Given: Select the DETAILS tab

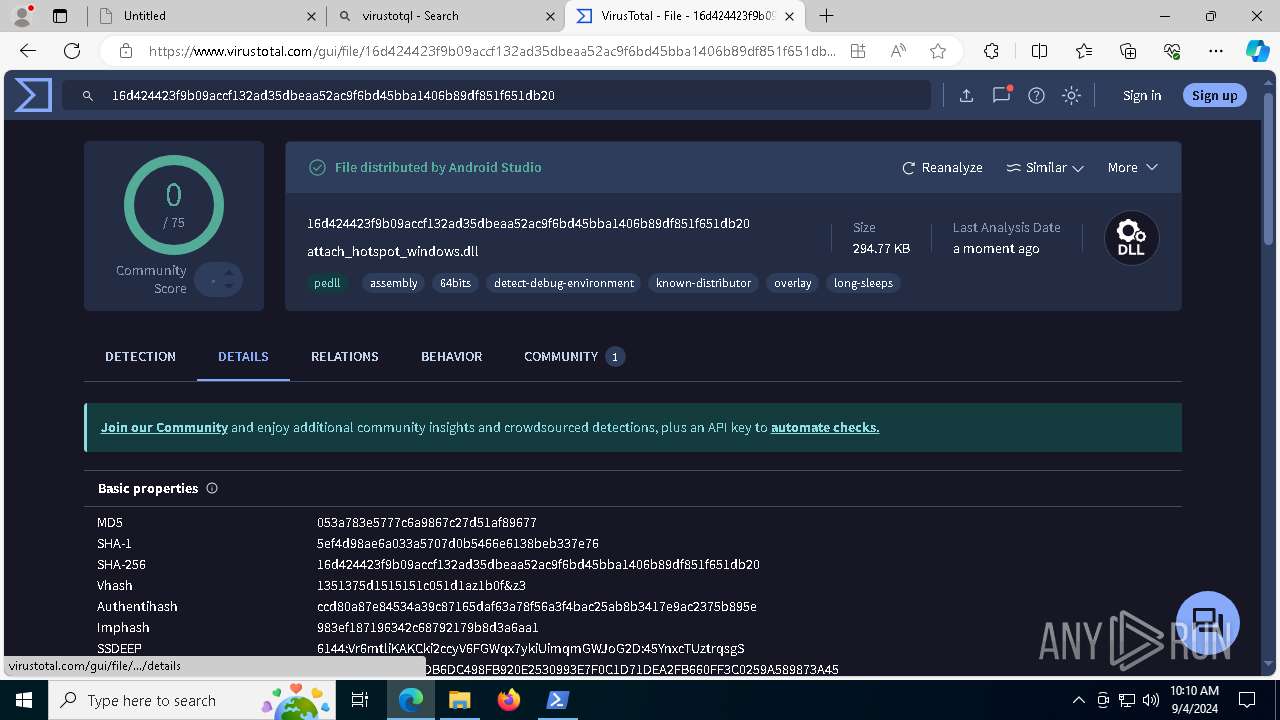Looking at the screenshot, I should 243,356.
